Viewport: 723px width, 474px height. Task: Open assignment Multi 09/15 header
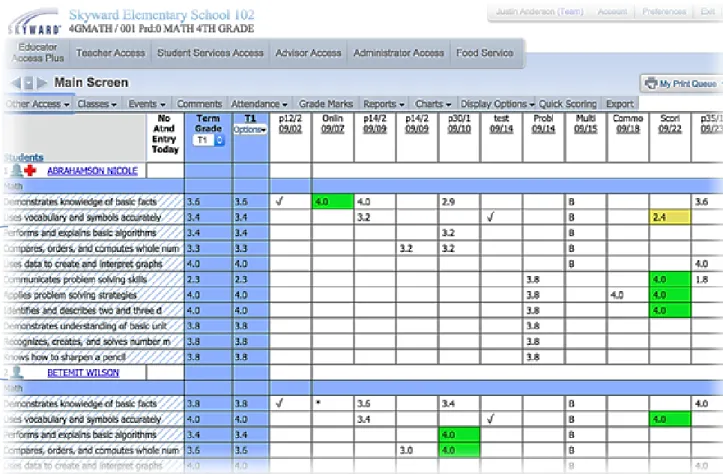pos(586,124)
